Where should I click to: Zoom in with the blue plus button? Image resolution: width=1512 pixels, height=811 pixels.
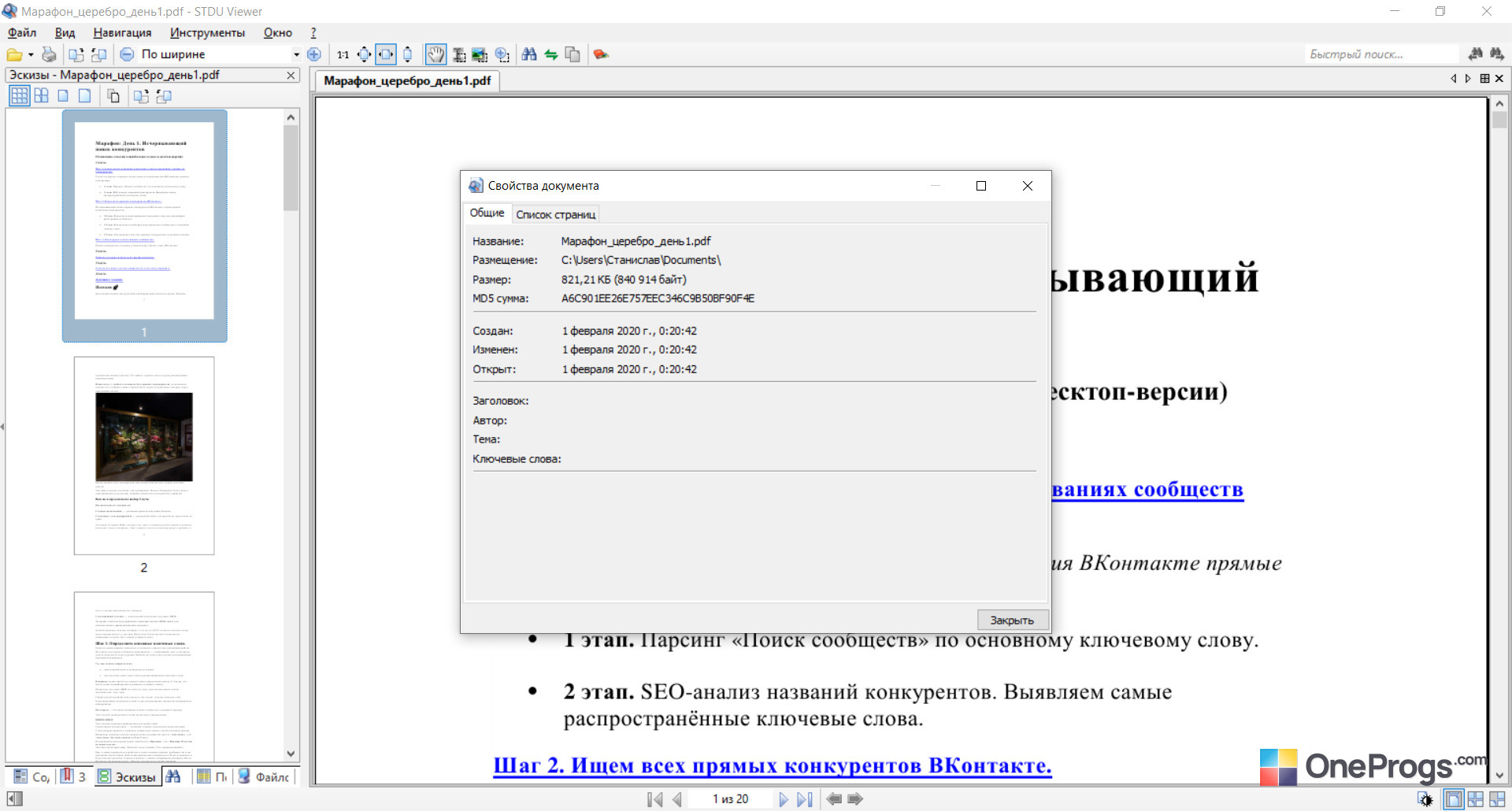(x=314, y=54)
